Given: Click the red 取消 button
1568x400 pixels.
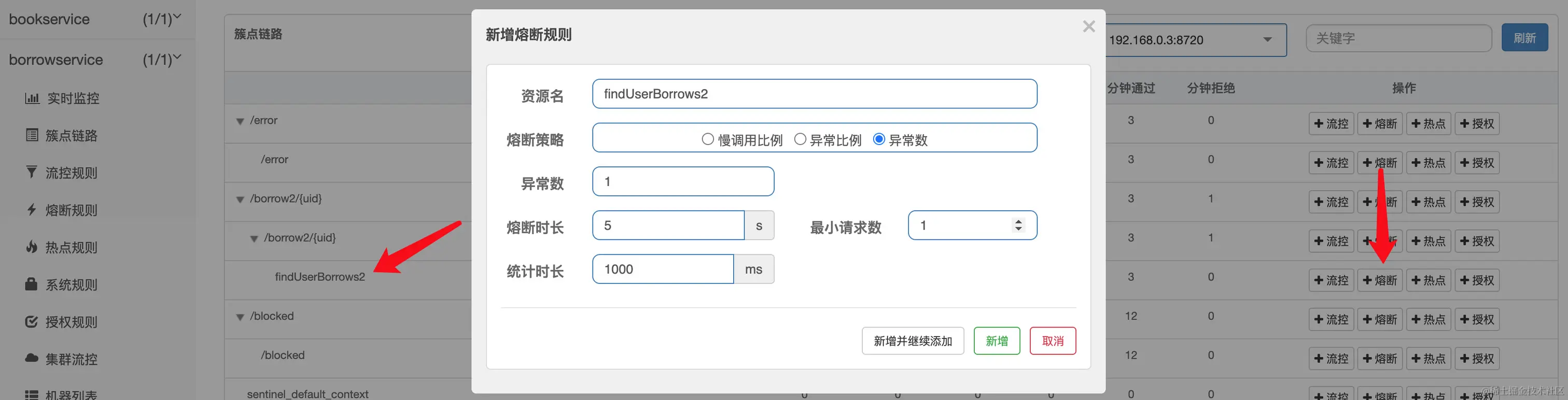Looking at the screenshot, I should tap(1053, 340).
